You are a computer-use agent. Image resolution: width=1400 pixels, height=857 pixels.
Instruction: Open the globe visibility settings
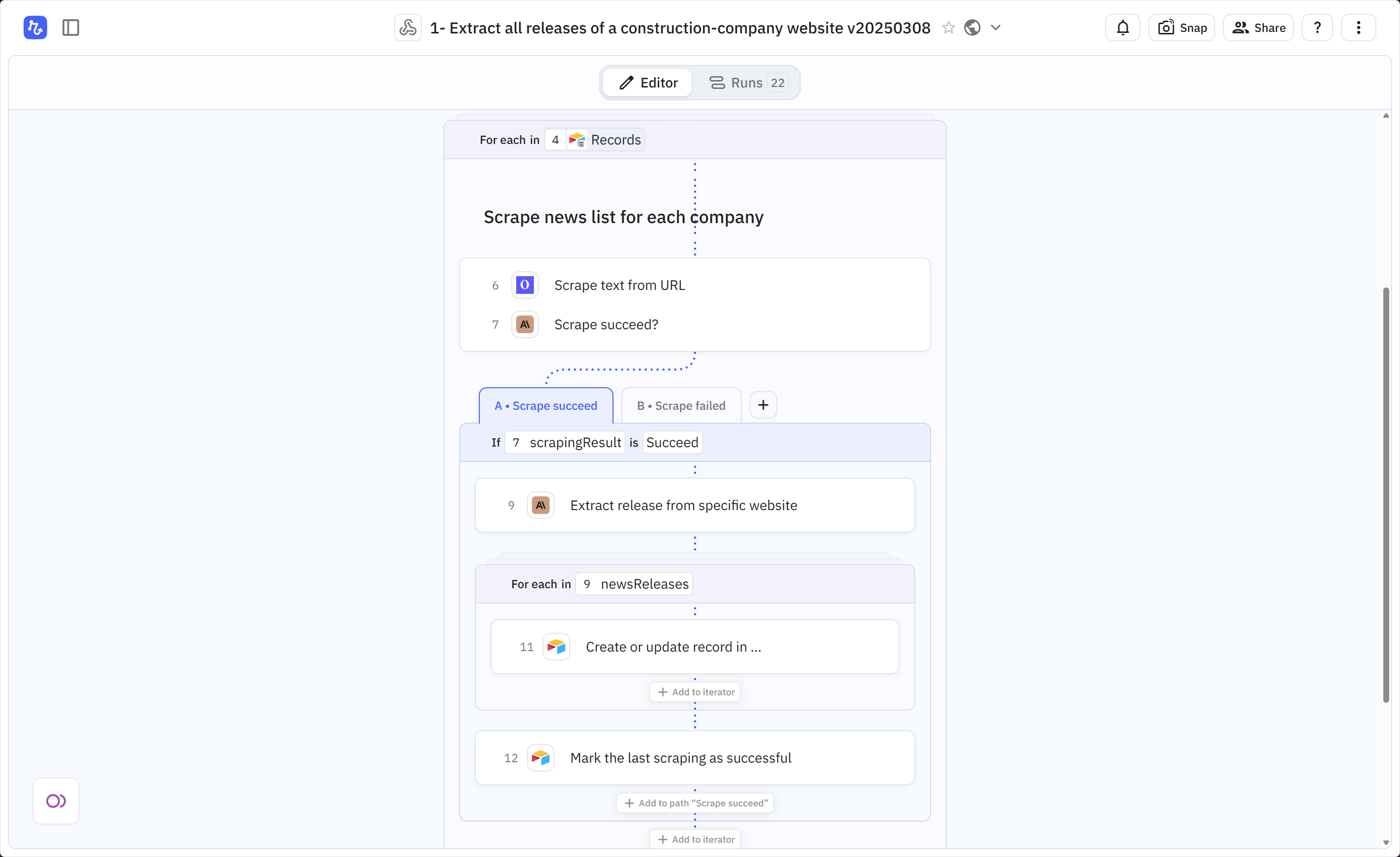point(972,28)
